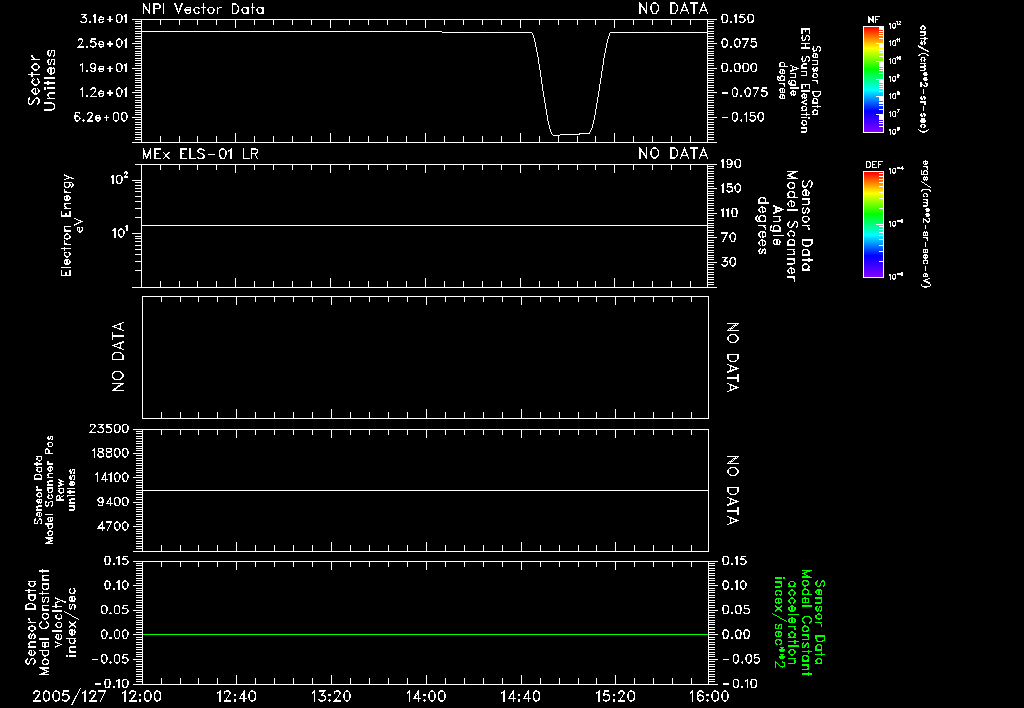Click the 0.000 sun elevation tick label
The width and height of the screenshot is (1024, 708).
click(x=739, y=68)
